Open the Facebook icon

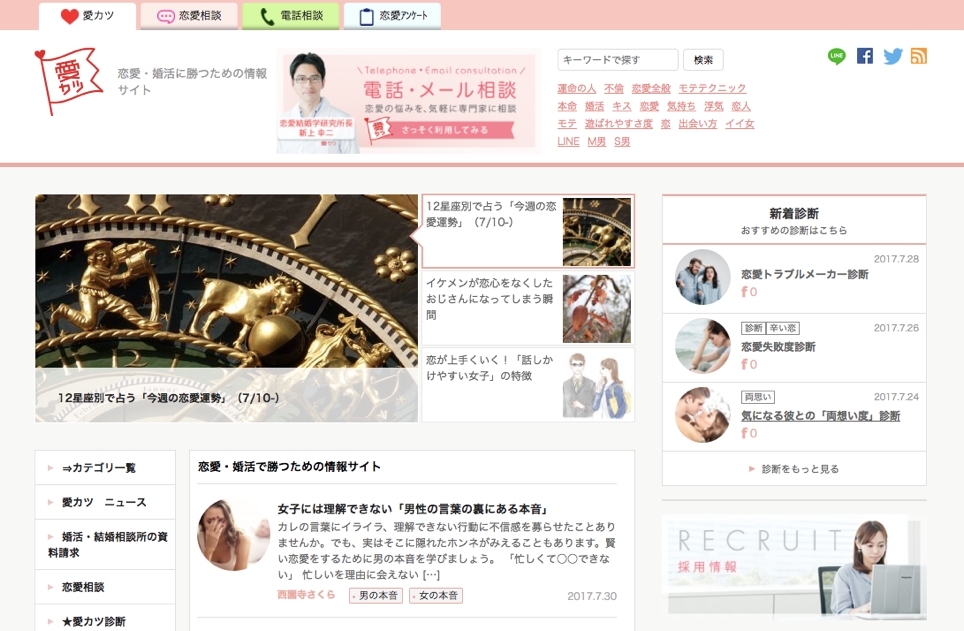click(x=865, y=56)
